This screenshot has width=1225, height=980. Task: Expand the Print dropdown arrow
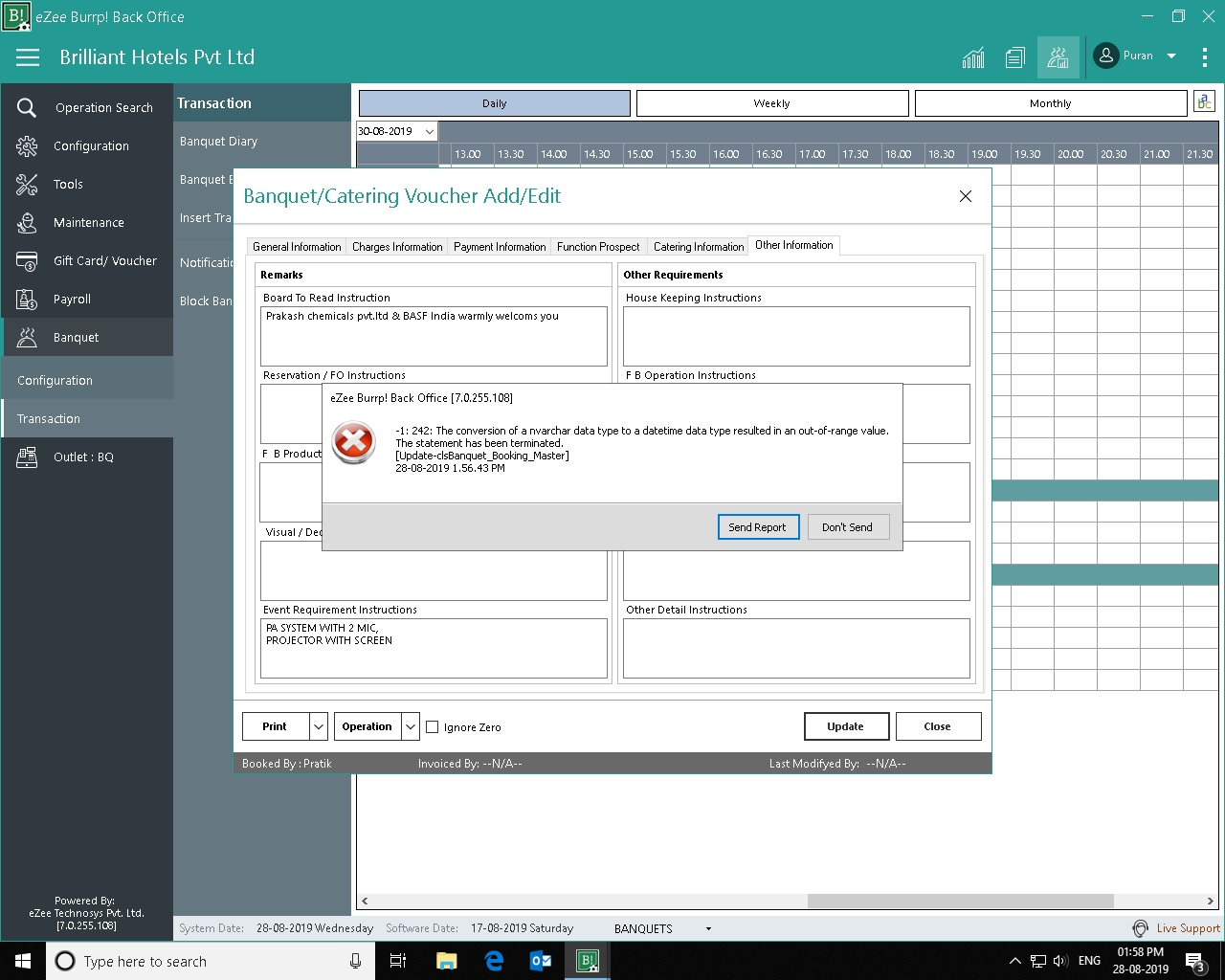click(319, 726)
